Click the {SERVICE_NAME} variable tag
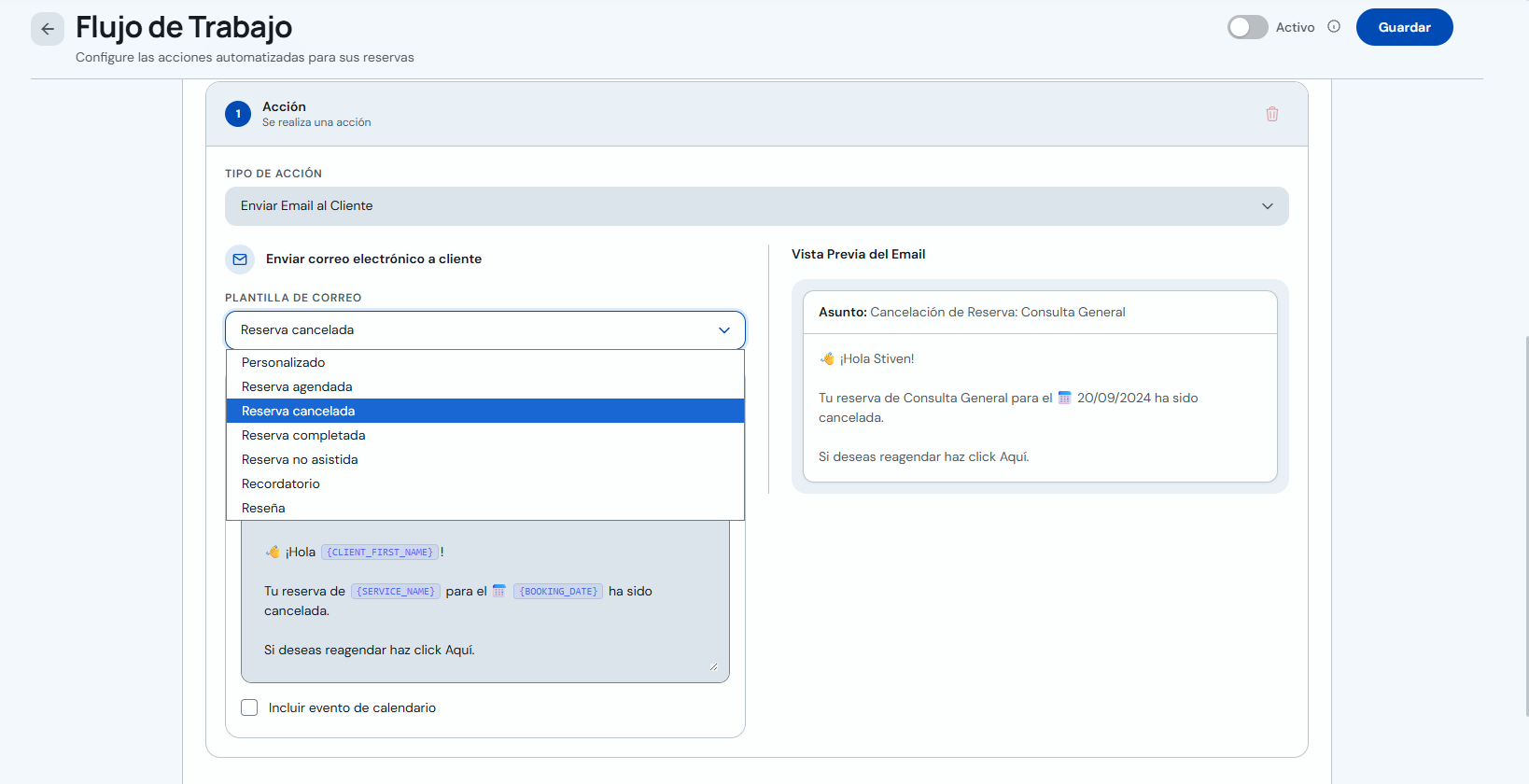 pos(396,592)
